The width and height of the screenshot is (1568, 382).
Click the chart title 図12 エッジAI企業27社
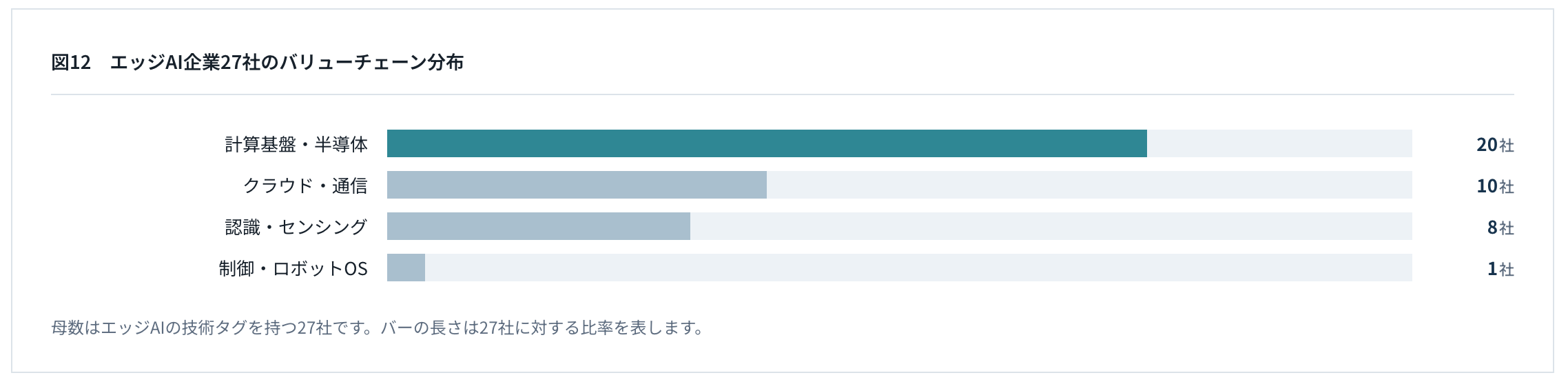pyautogui.click(x=257, y=62)
